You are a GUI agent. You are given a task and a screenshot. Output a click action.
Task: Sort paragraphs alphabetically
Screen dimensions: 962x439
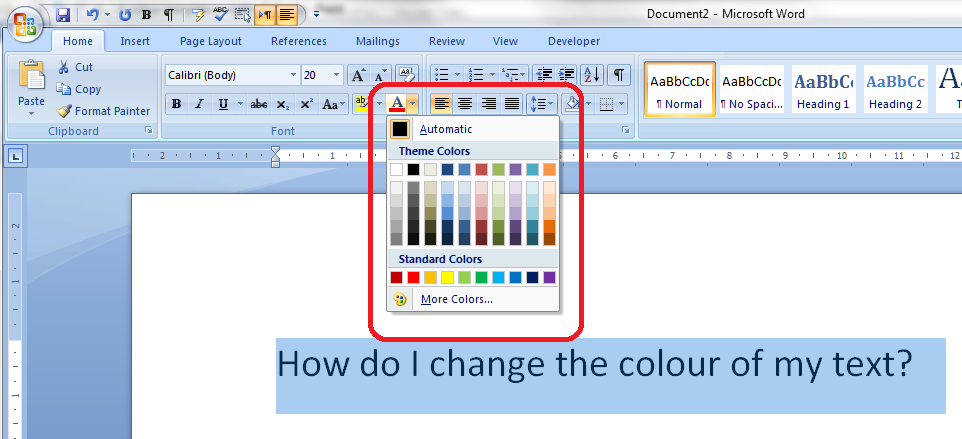592,74
